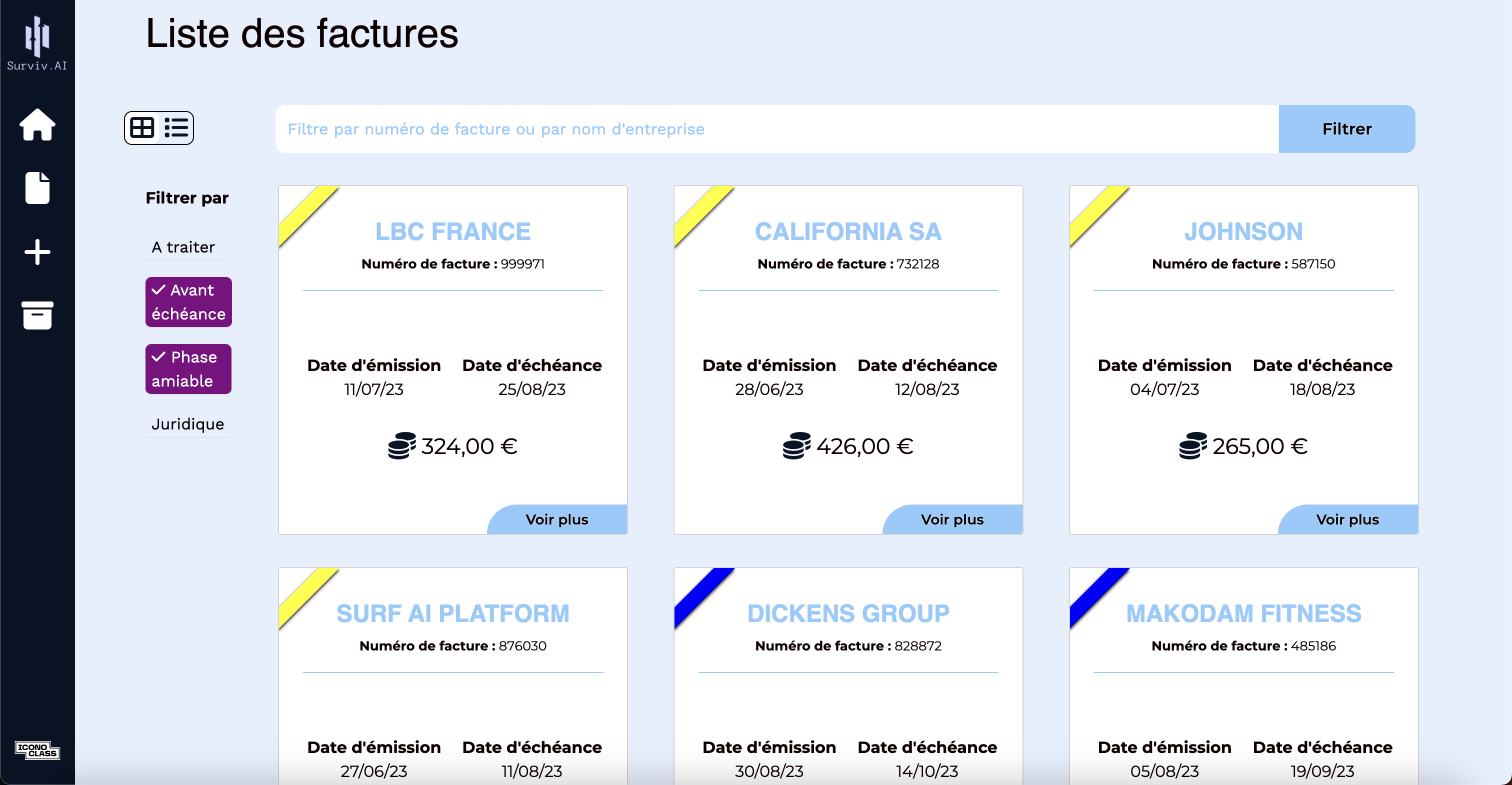Screen dimensions: 1512x785
Task: Select the JOHNSON company title
Action: pyautogui.click(x=1243, y=231)
